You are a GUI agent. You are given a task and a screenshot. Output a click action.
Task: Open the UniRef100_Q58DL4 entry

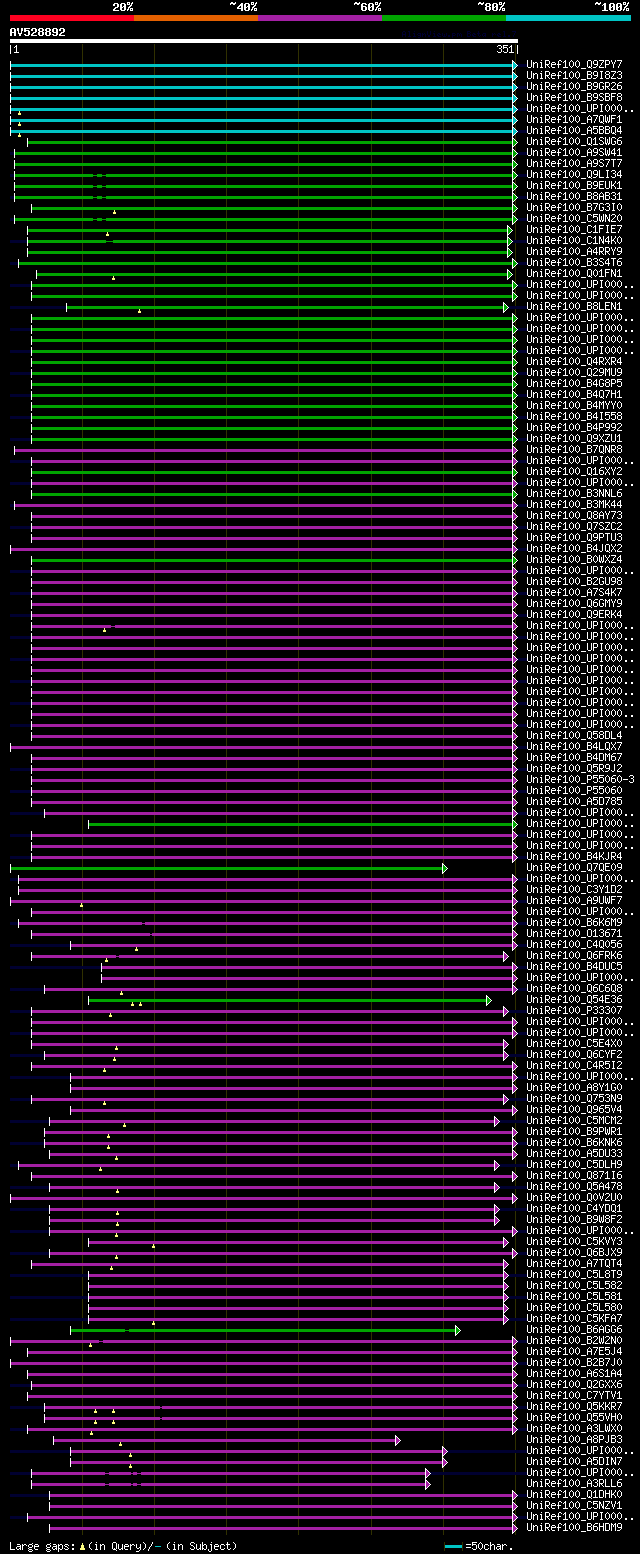coord(574,735)
